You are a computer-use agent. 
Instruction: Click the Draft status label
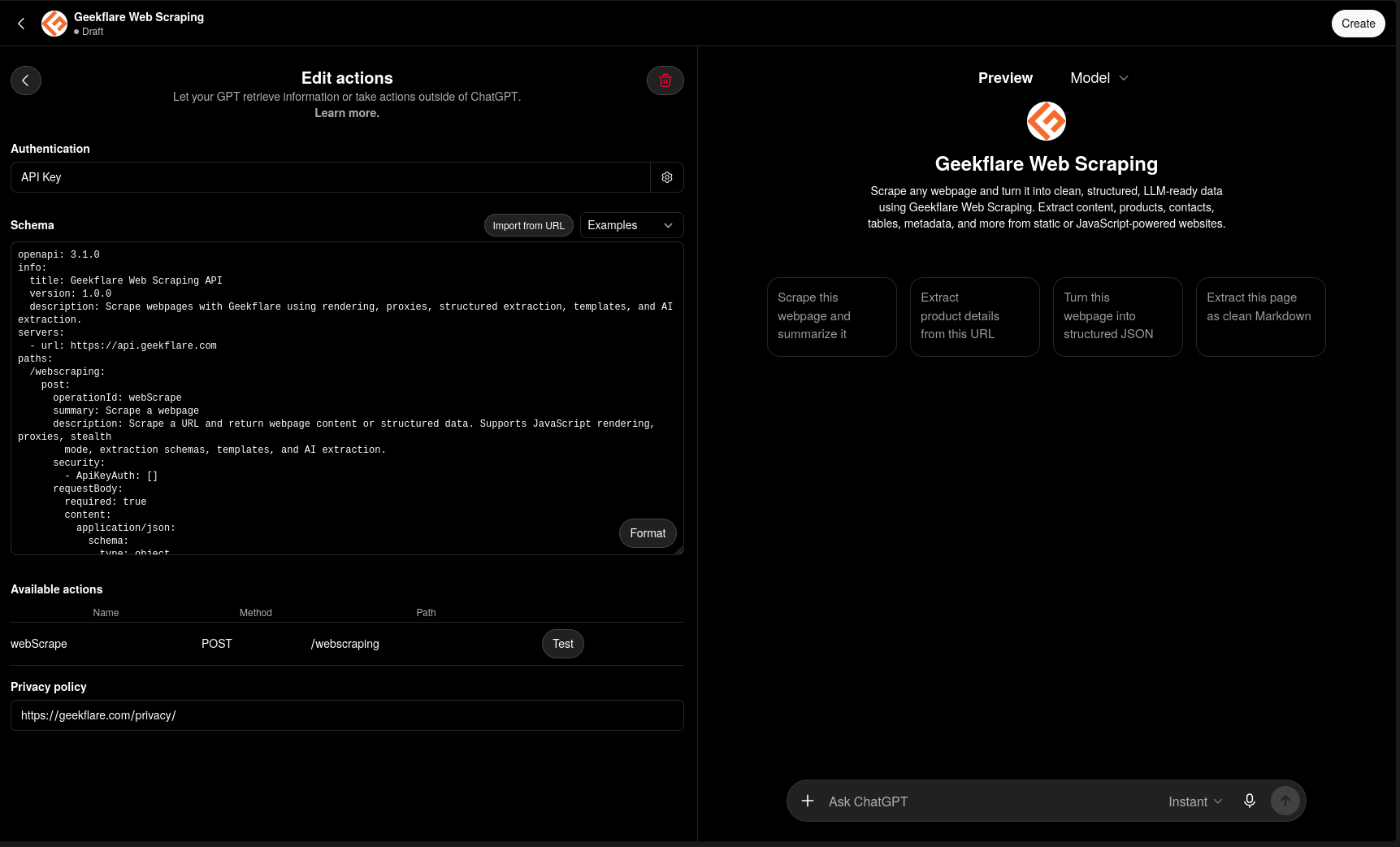point(93,32)
